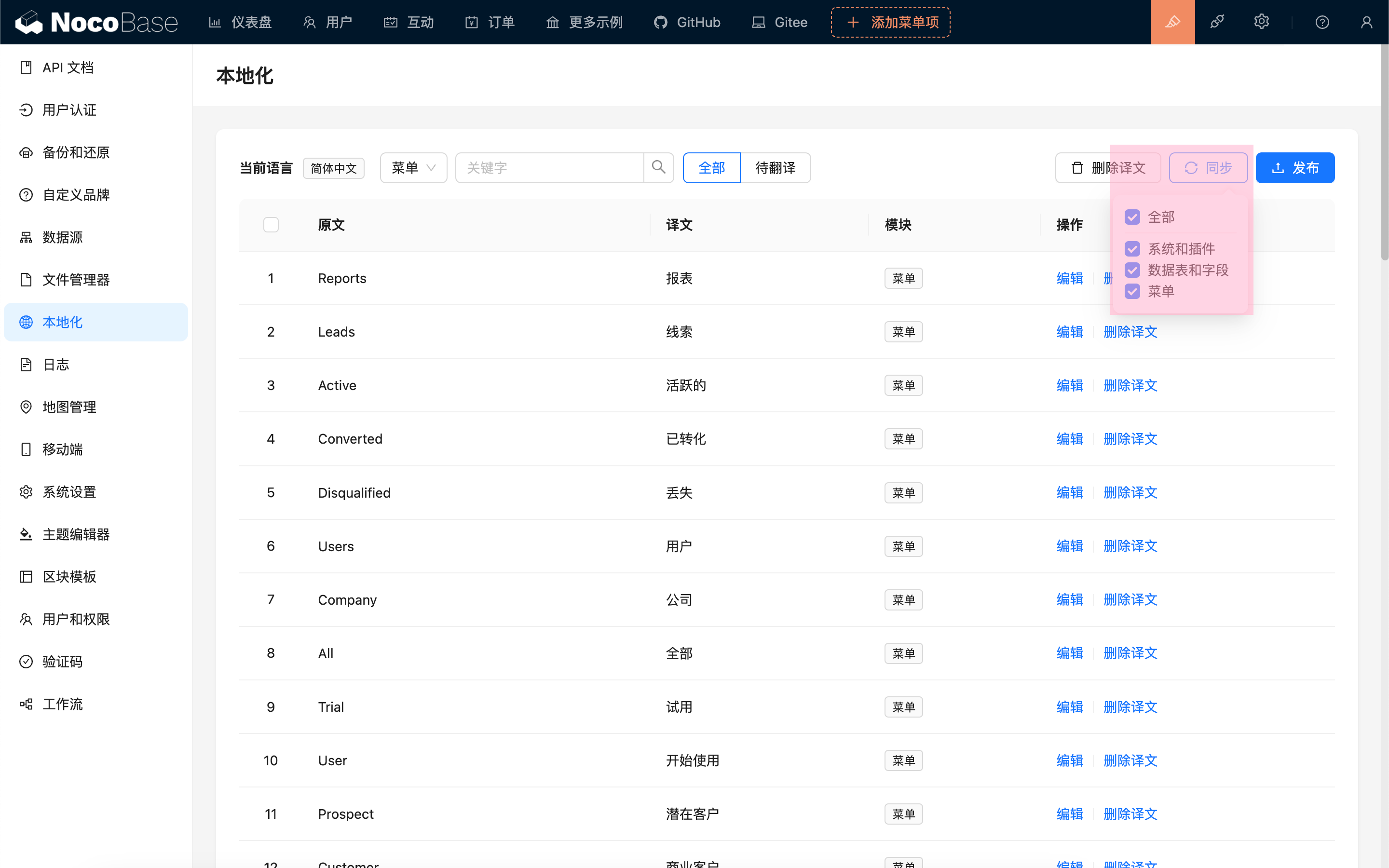Open the settings gear in top bar

(x=1261, y=22)
